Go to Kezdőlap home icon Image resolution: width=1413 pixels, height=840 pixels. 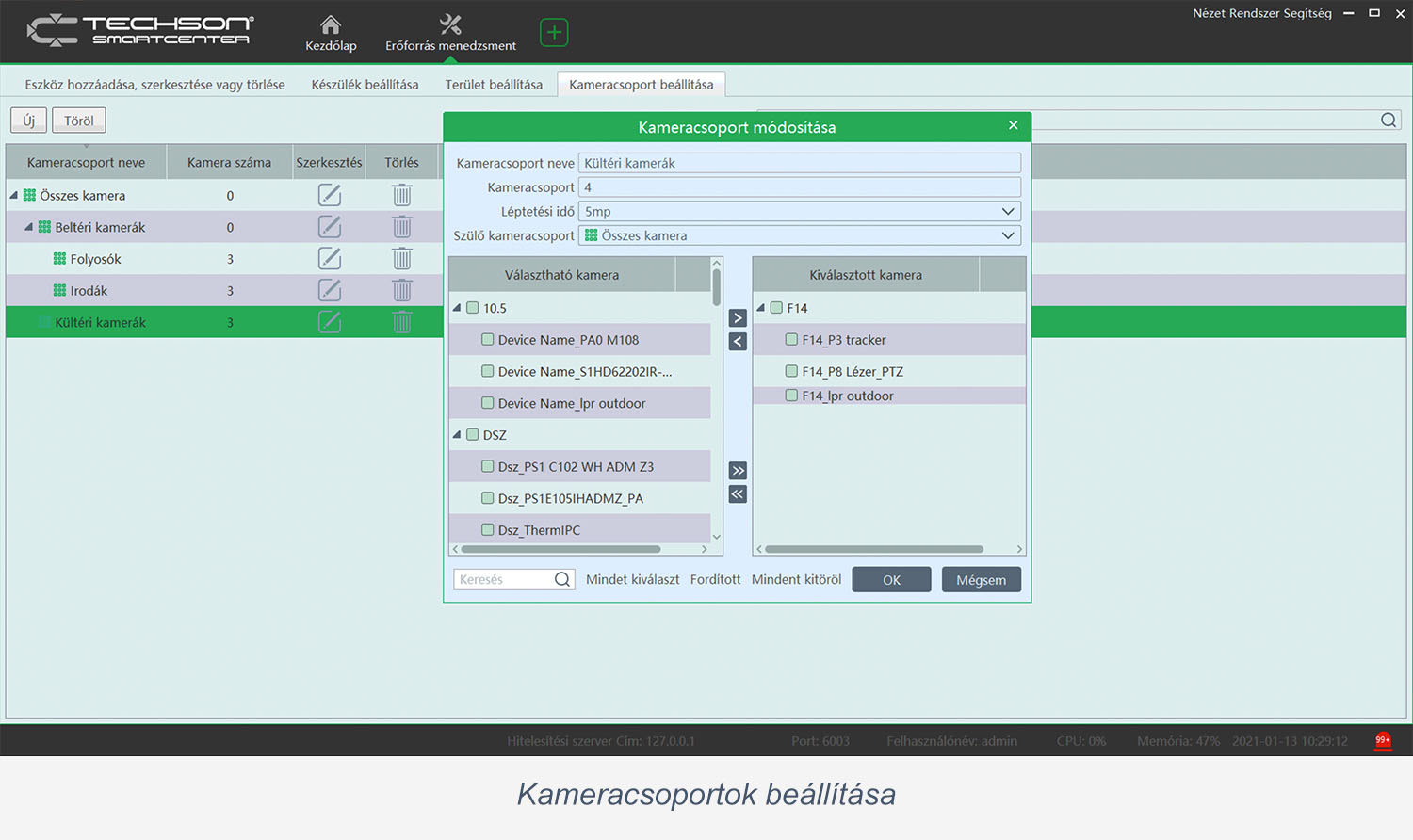coord(331,33)
